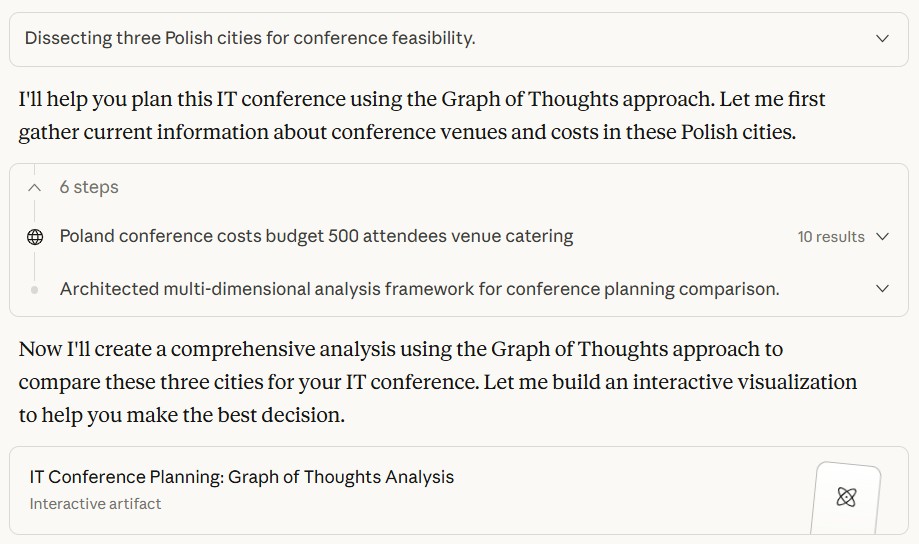Click the "10 results" count
Viewport: 919px width, 544px height.
click(830, 237)
